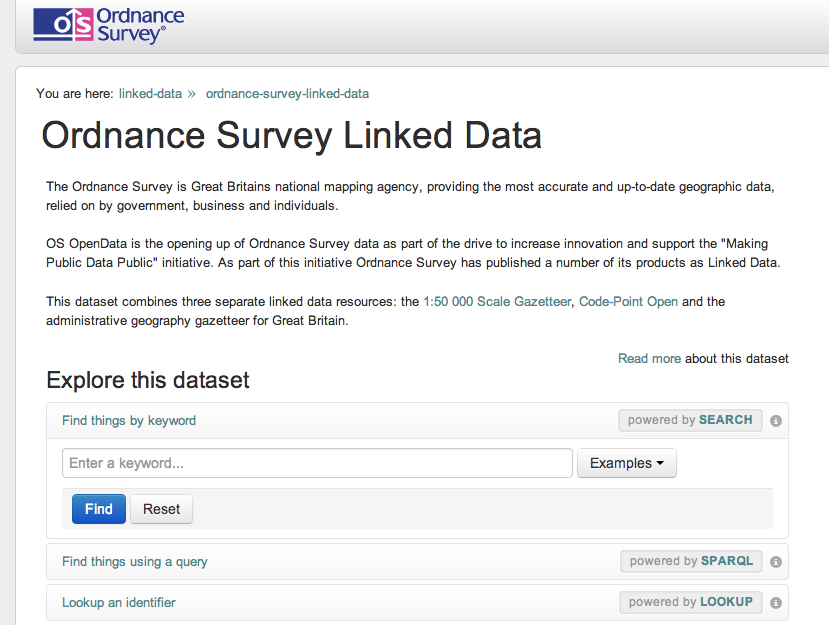Open the Examples dropdown
The height and width of the screenshot is (625, 829).
tap(627, 463)
